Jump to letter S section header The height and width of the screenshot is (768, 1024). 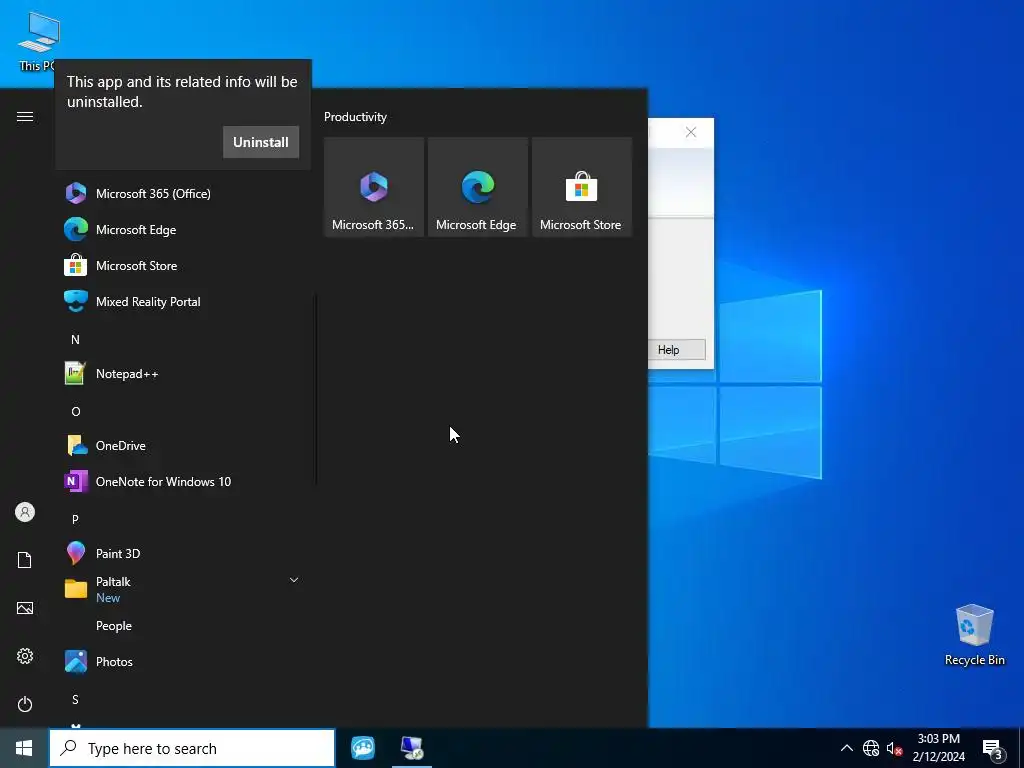point(75,699)
